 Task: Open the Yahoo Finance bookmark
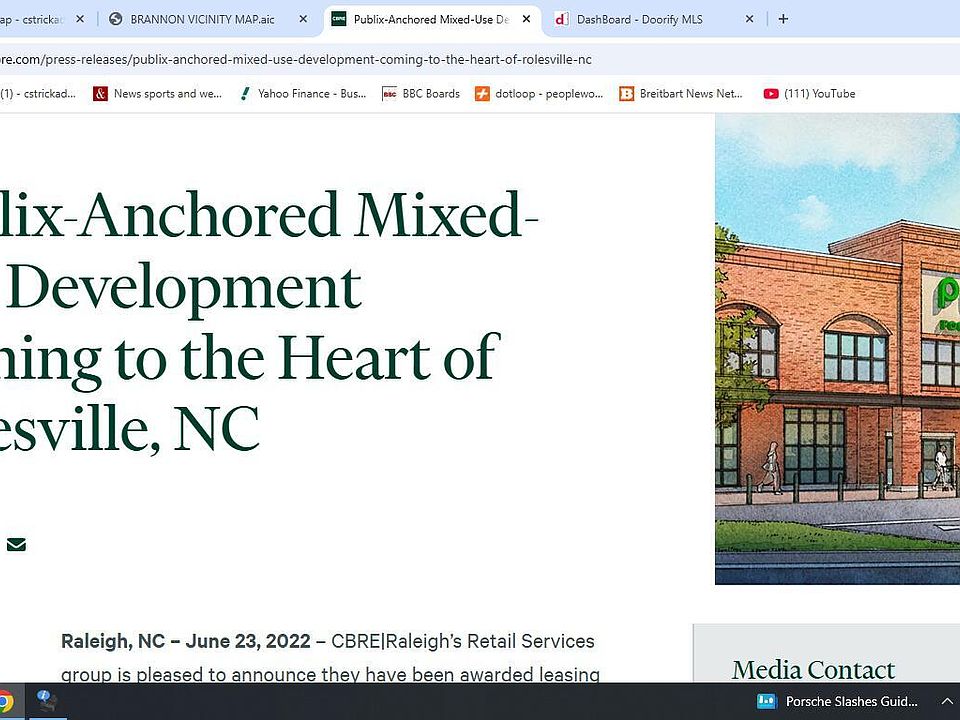click(303, 94)
